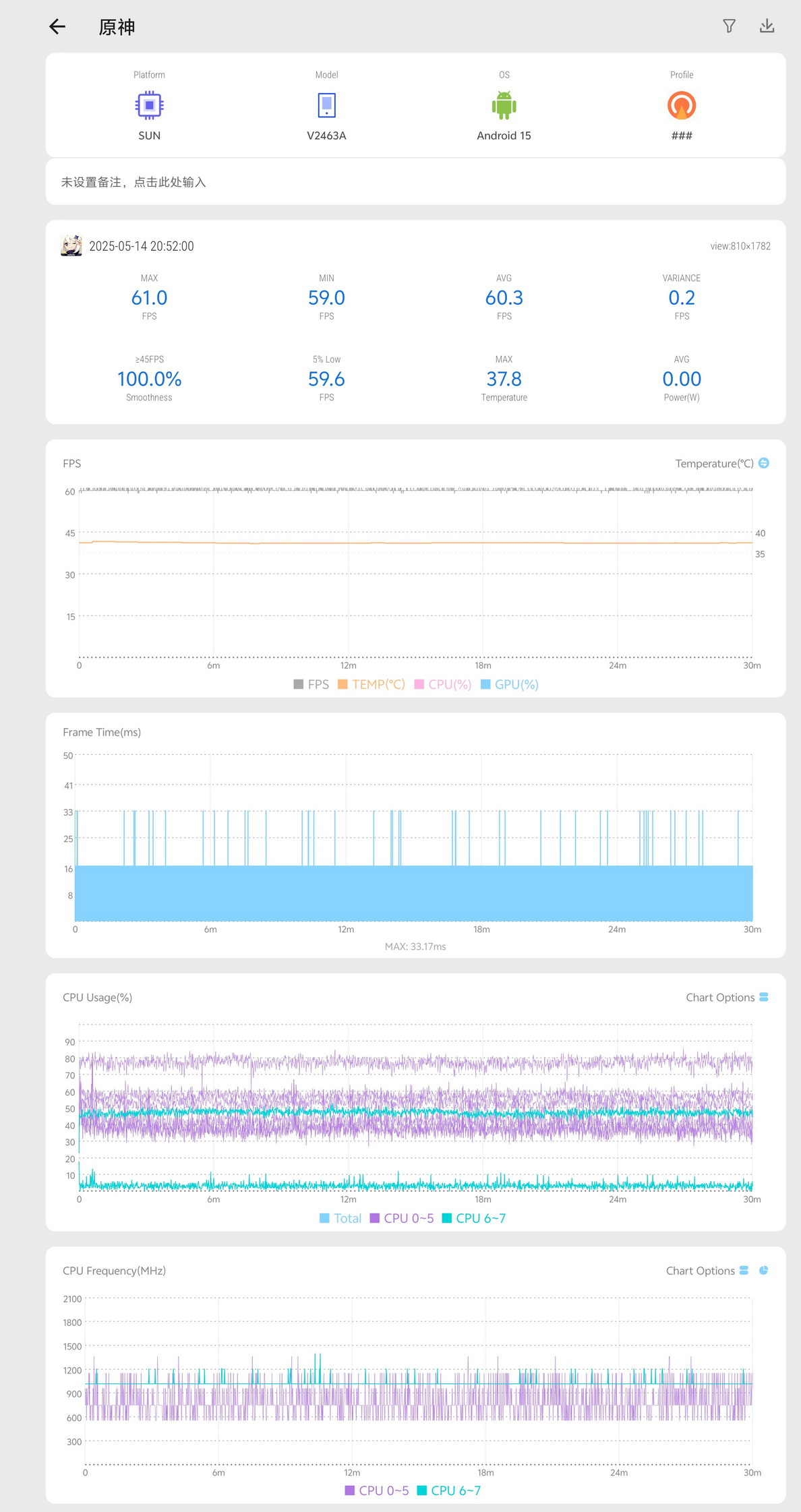The width and height of the screenshot is (801, 1512).
Task: Click CPU Usage Chart Options text
Action: click(x=720, y=997)
